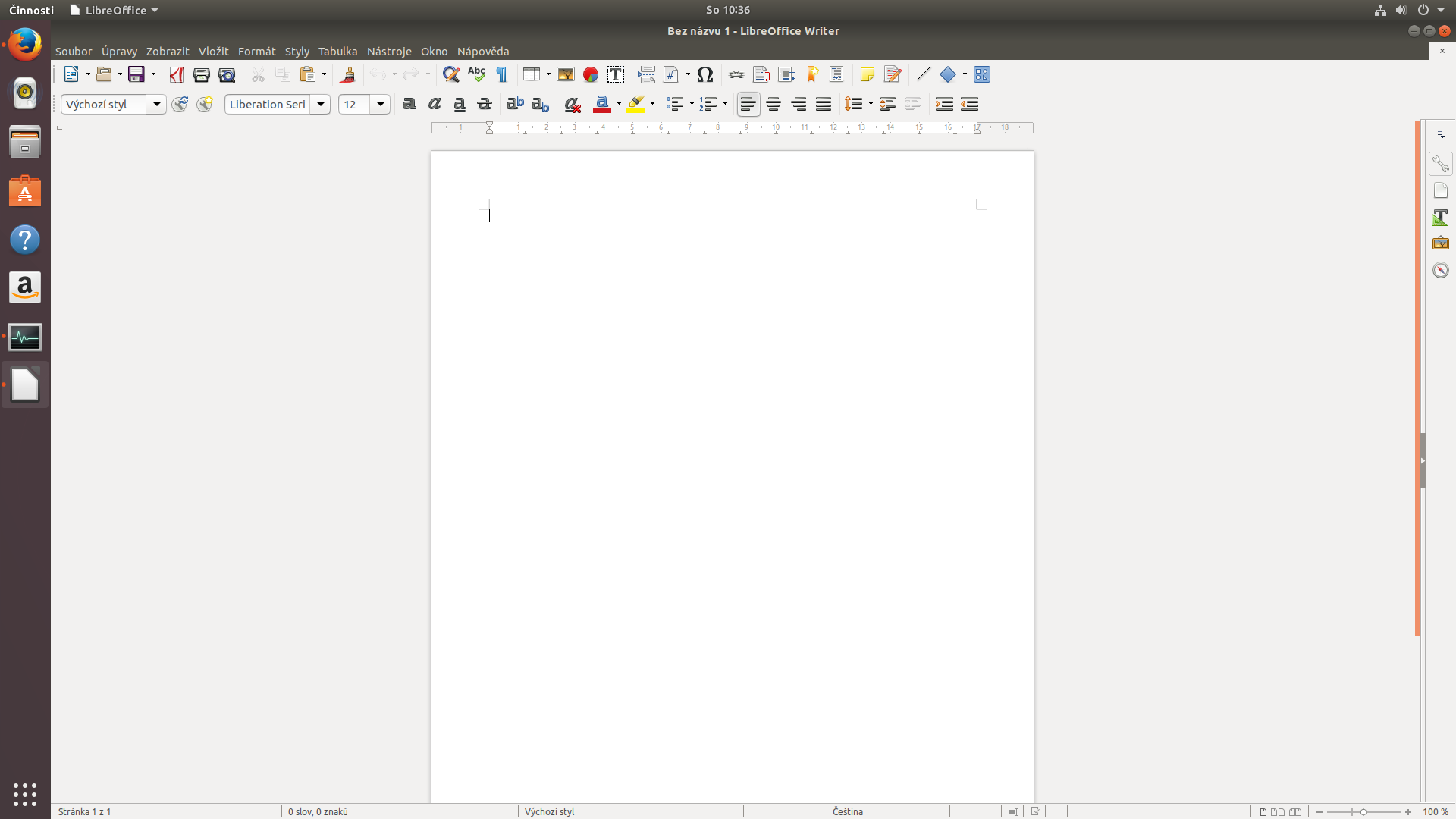Click the word count in status bar
The height and width of the screenshot is (819, 1456).
pos(318,811)
